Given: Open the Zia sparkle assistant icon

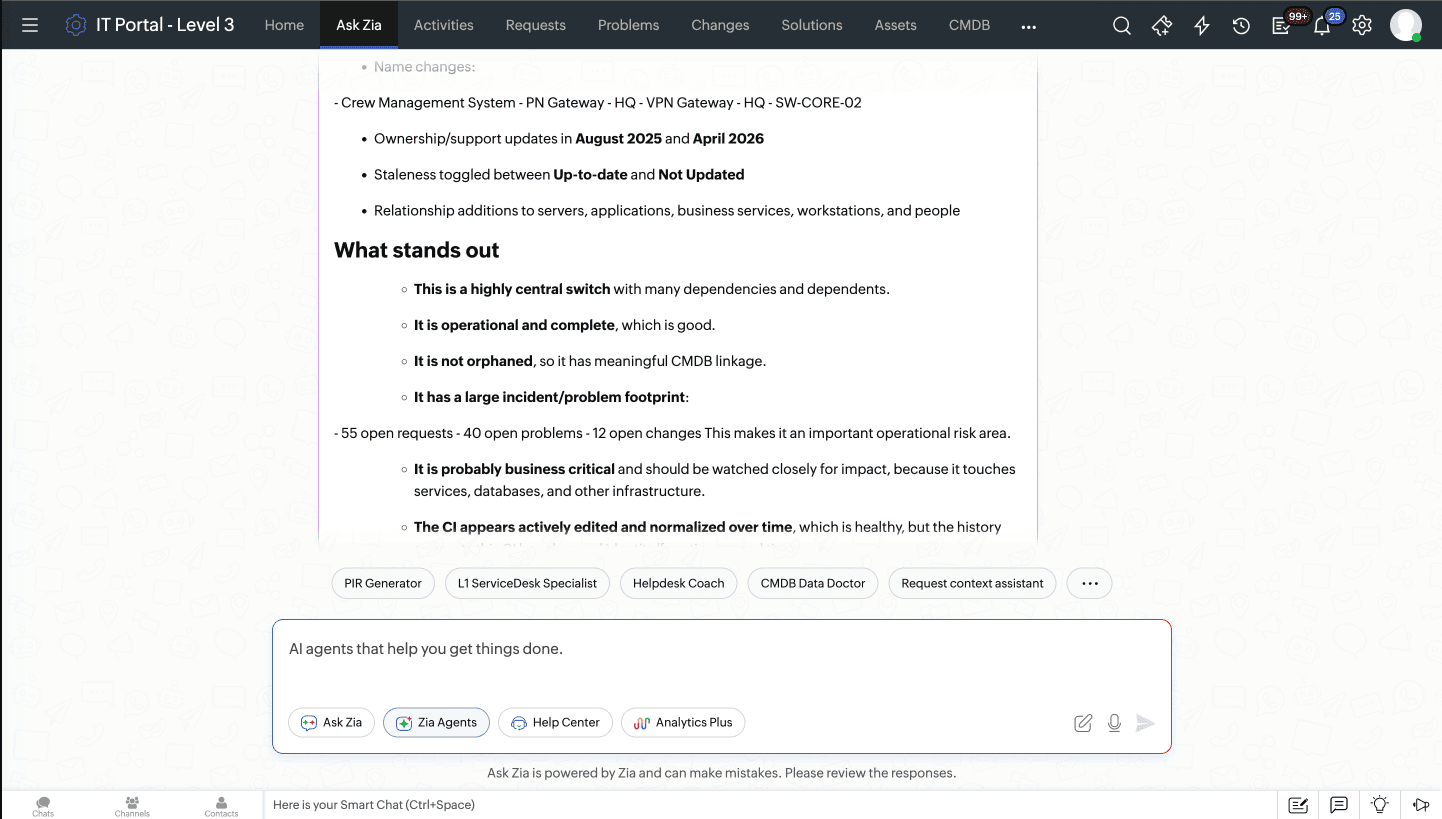Looking at the screenshot, I should pyautogui.click(x=1162, y=26).
